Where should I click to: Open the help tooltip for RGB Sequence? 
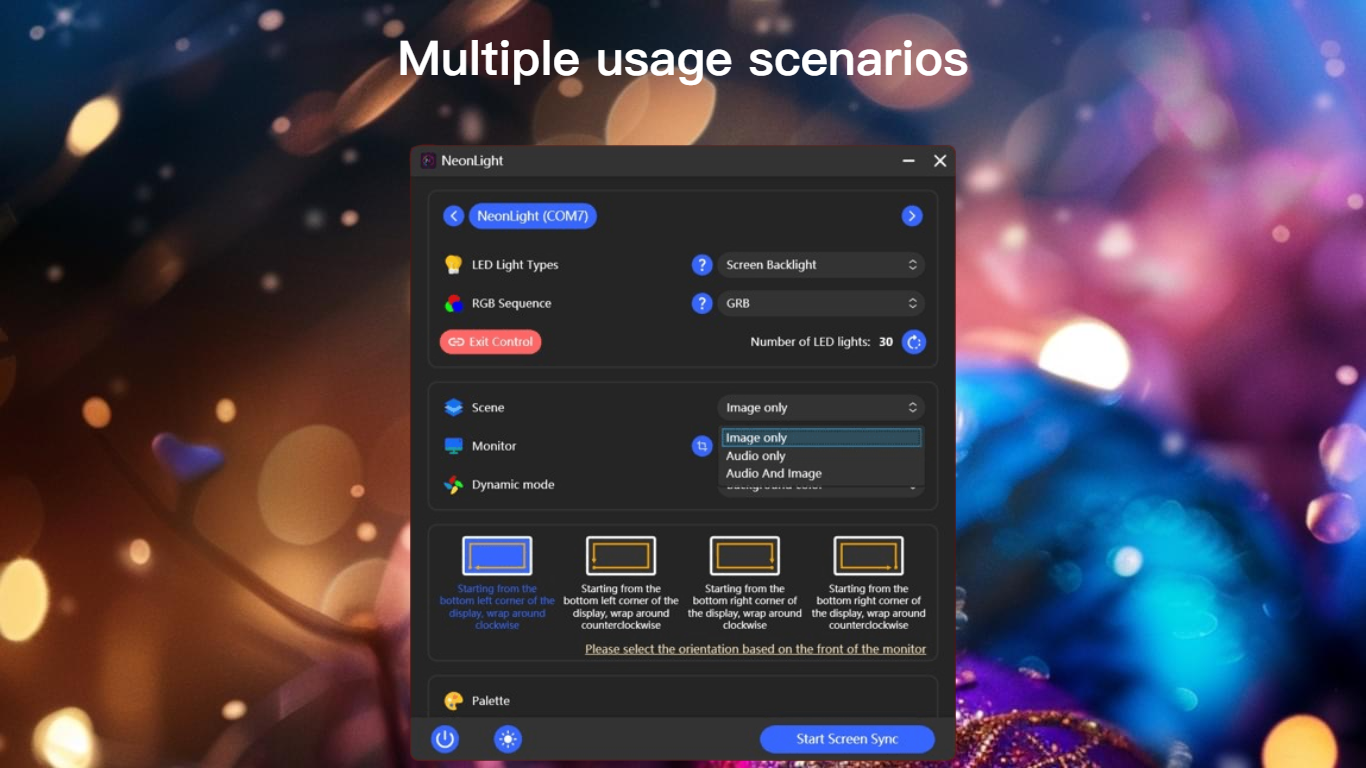[701, 303]
